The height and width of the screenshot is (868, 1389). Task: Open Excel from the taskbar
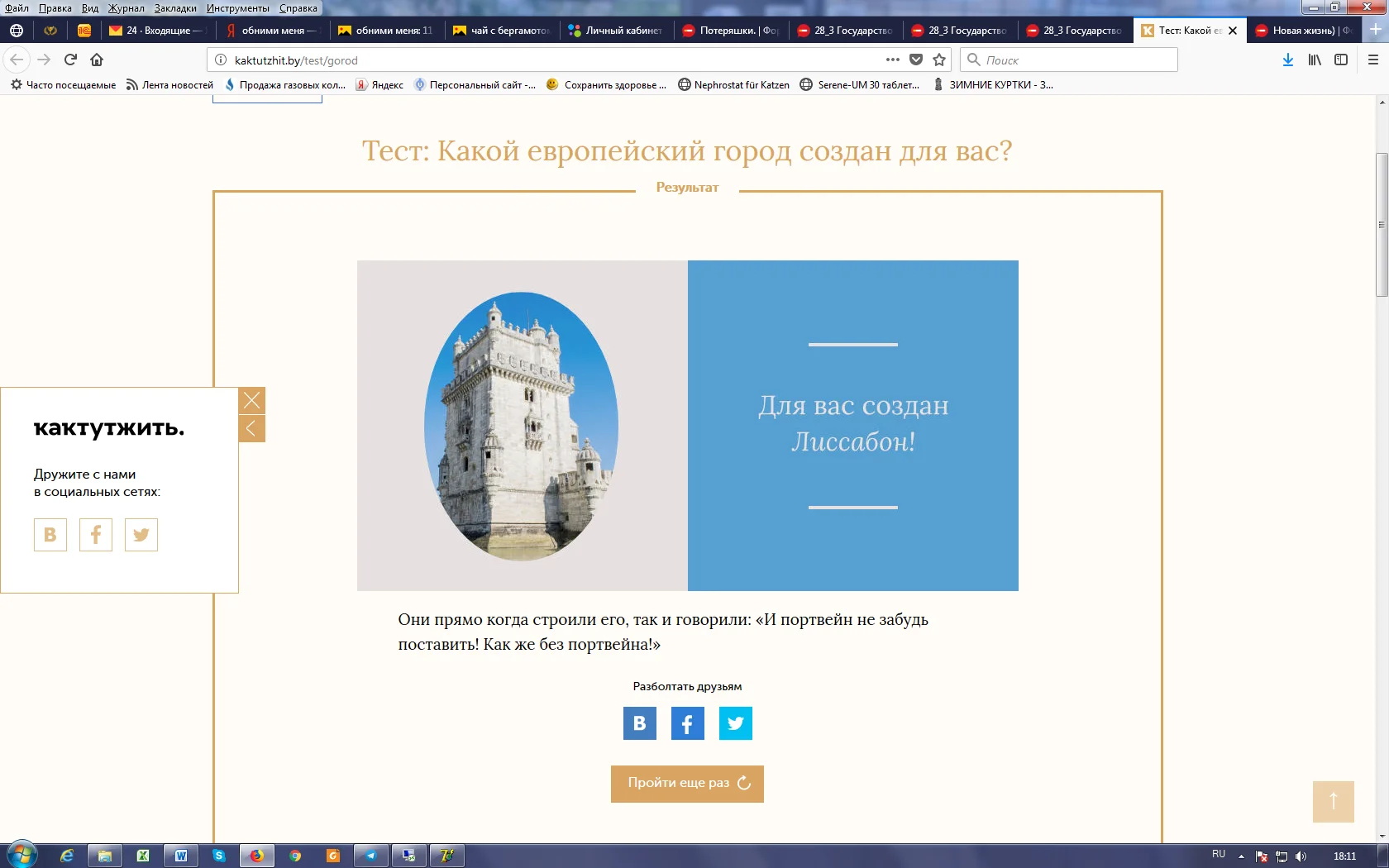point(143,856)
